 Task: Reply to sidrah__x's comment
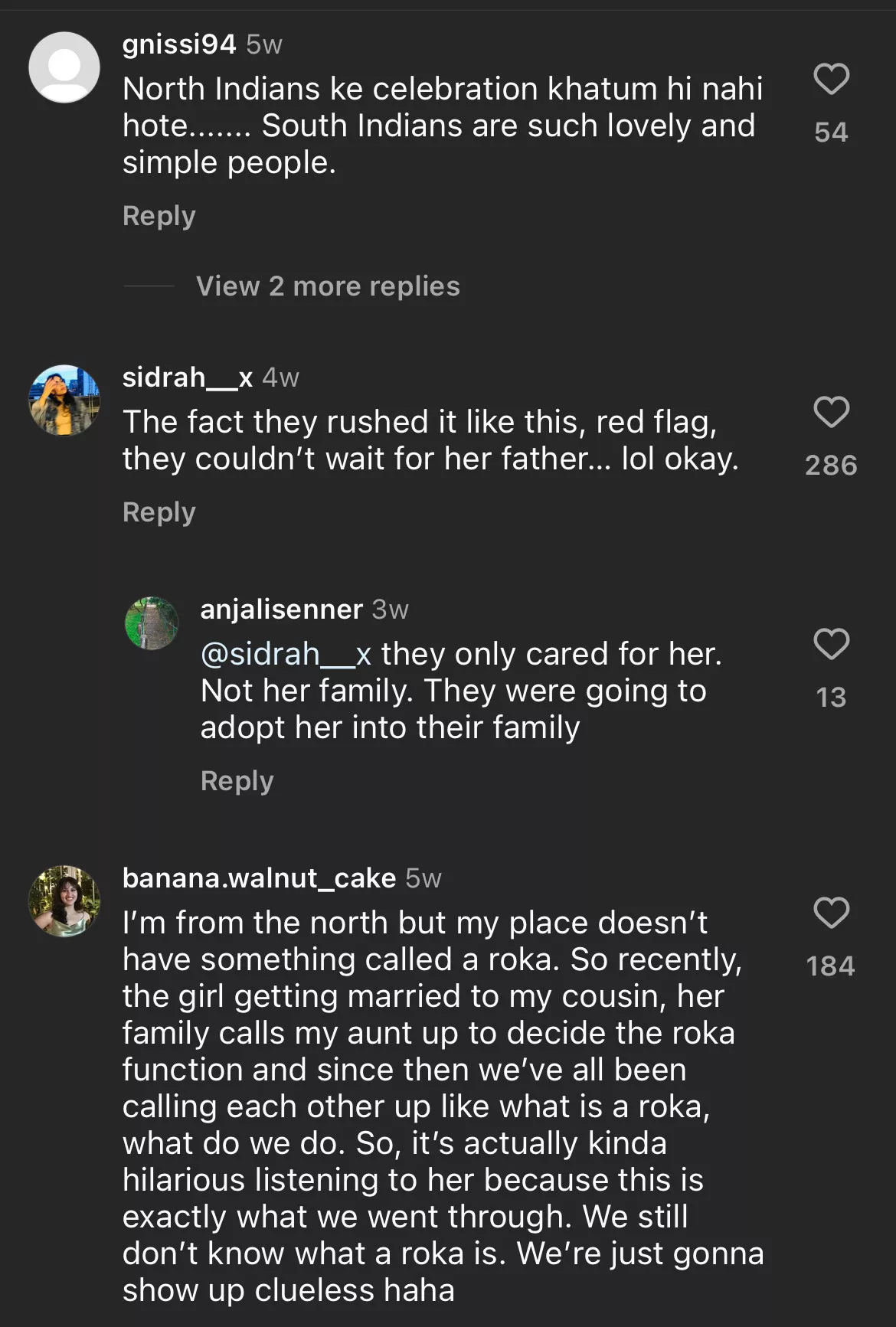coord(159,512)
